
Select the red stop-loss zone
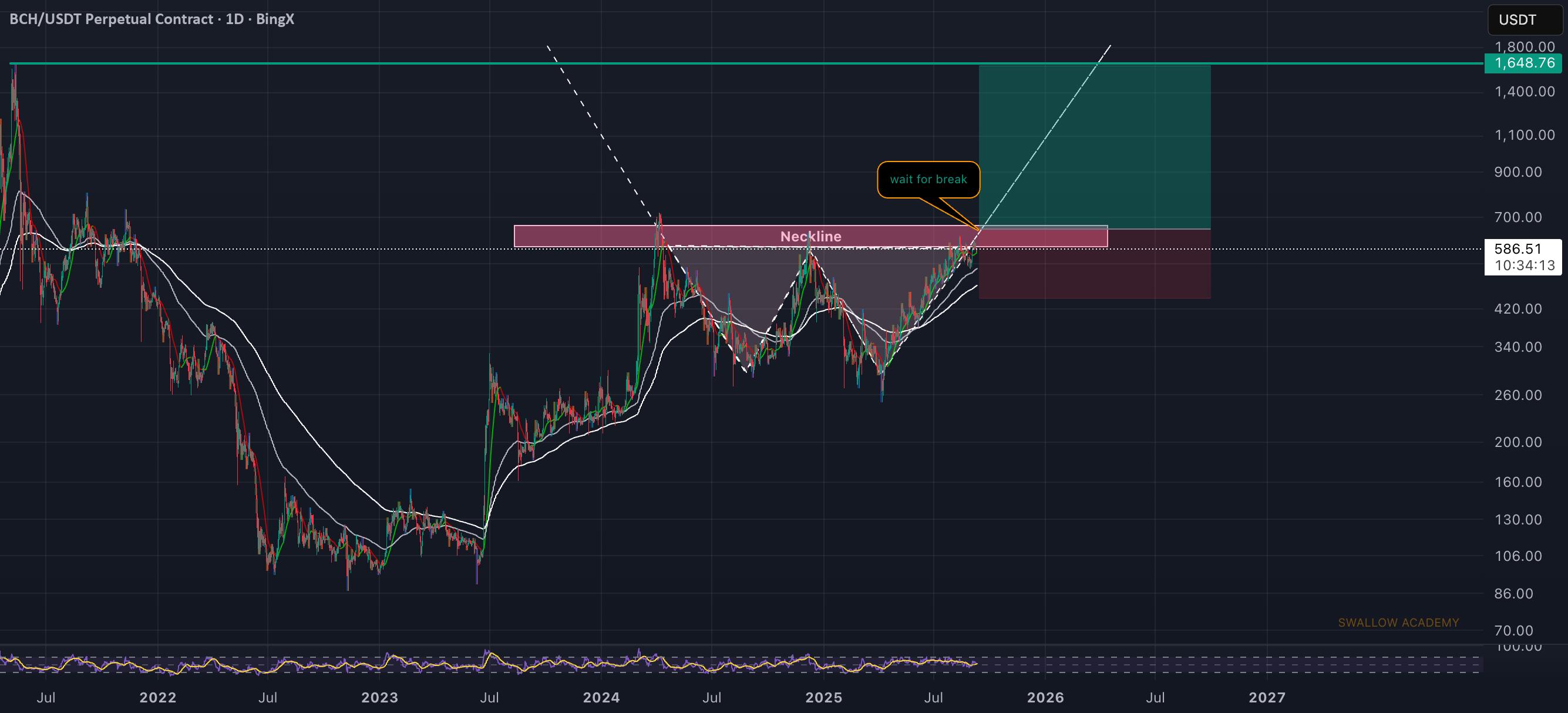(1095, 264)
